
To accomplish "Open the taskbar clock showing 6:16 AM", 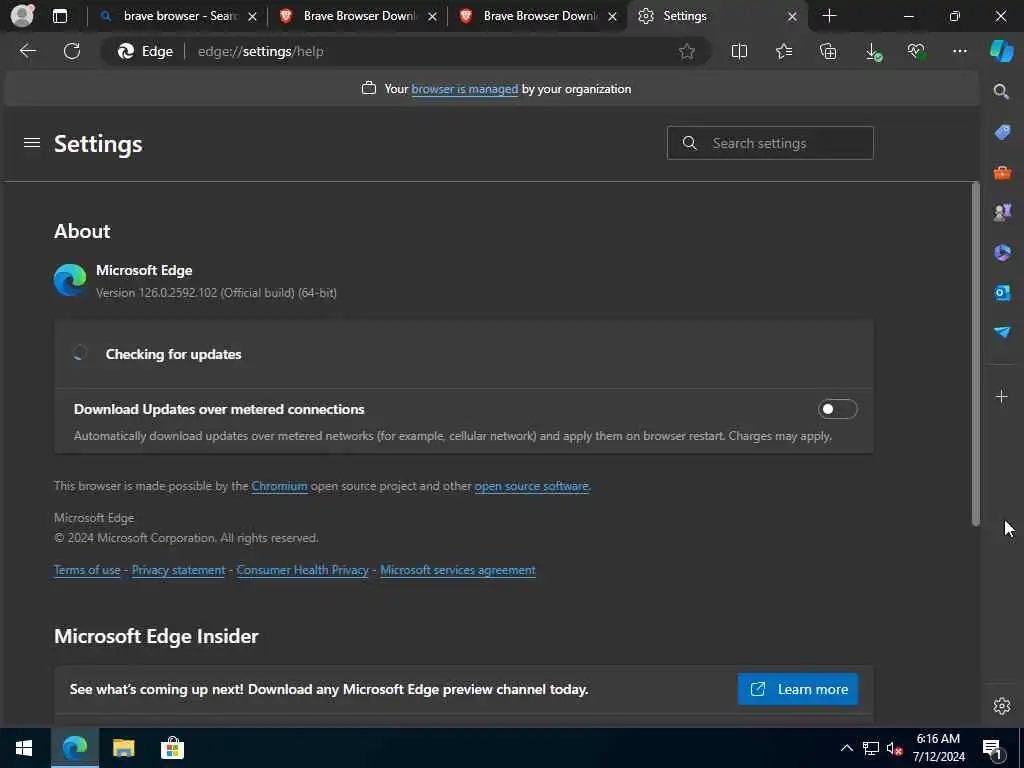I will 938,748.
